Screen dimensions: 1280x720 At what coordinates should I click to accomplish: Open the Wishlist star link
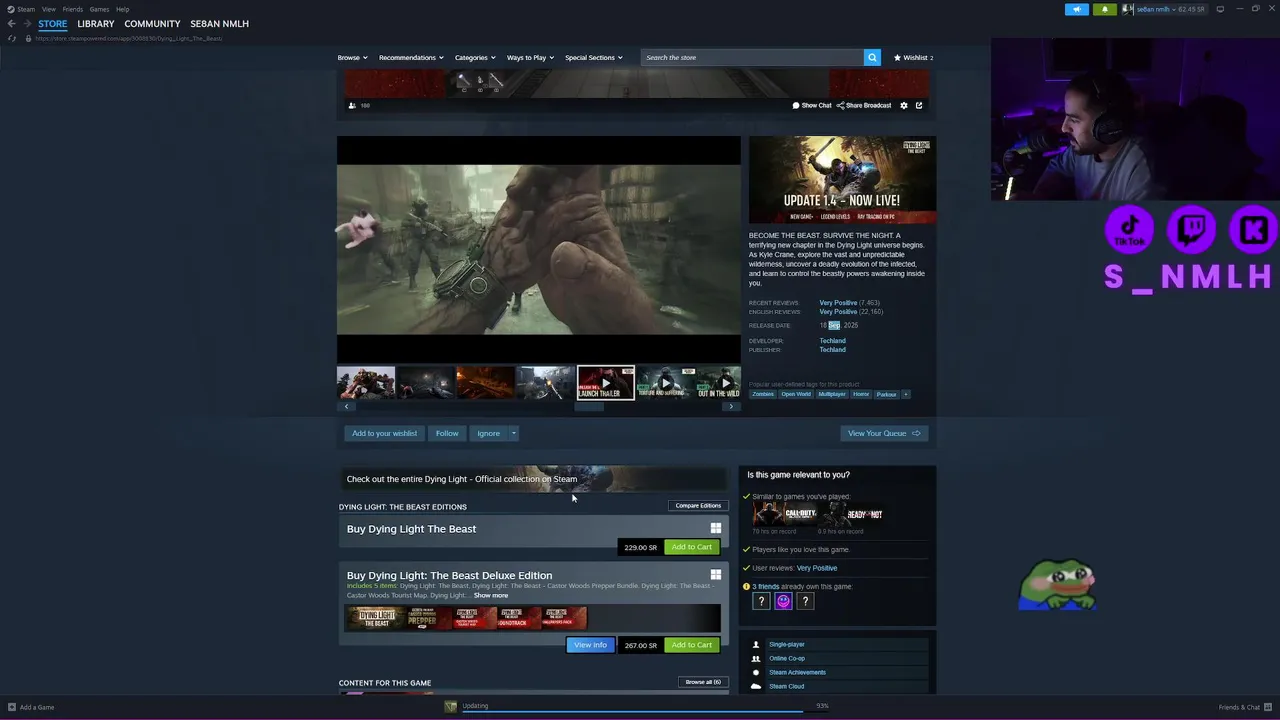pos(913,58)
